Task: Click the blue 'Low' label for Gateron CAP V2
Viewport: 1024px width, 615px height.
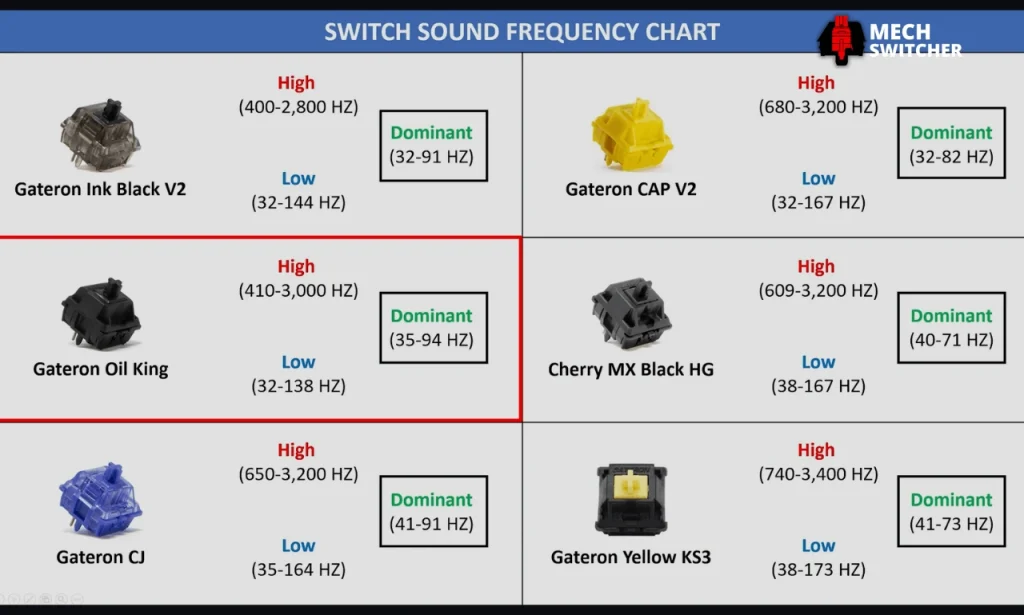Action: (x=818, y=178)
